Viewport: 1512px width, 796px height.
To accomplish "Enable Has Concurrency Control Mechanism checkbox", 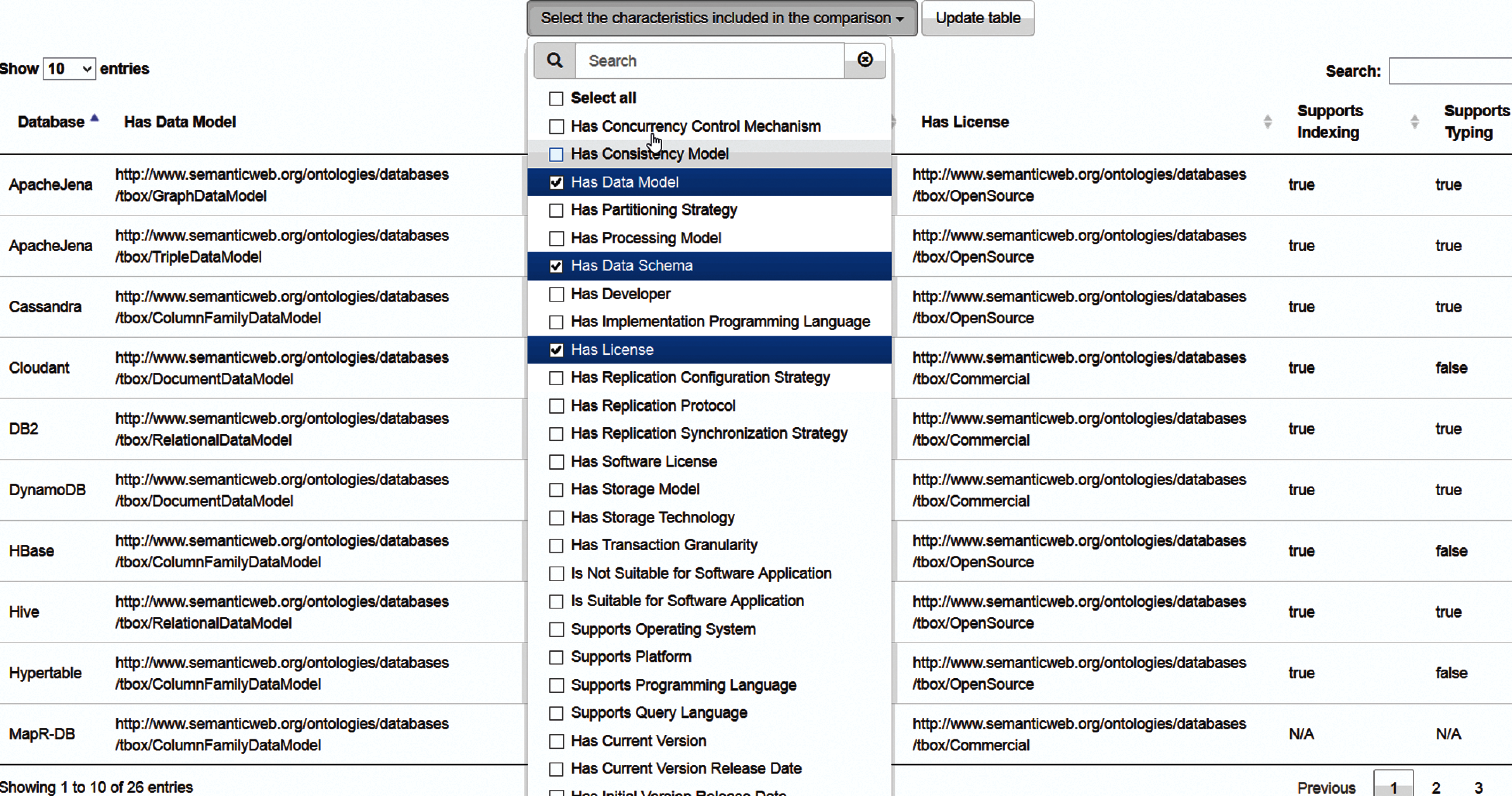I will (x=556, y=127).
